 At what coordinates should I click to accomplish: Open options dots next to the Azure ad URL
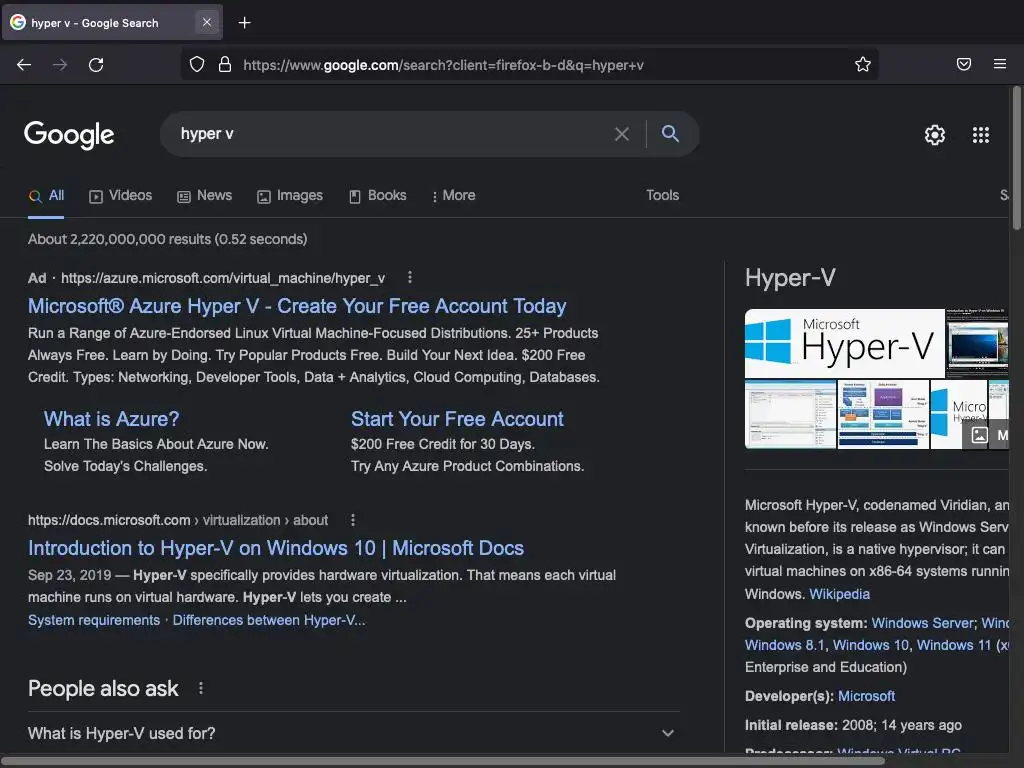409,278
